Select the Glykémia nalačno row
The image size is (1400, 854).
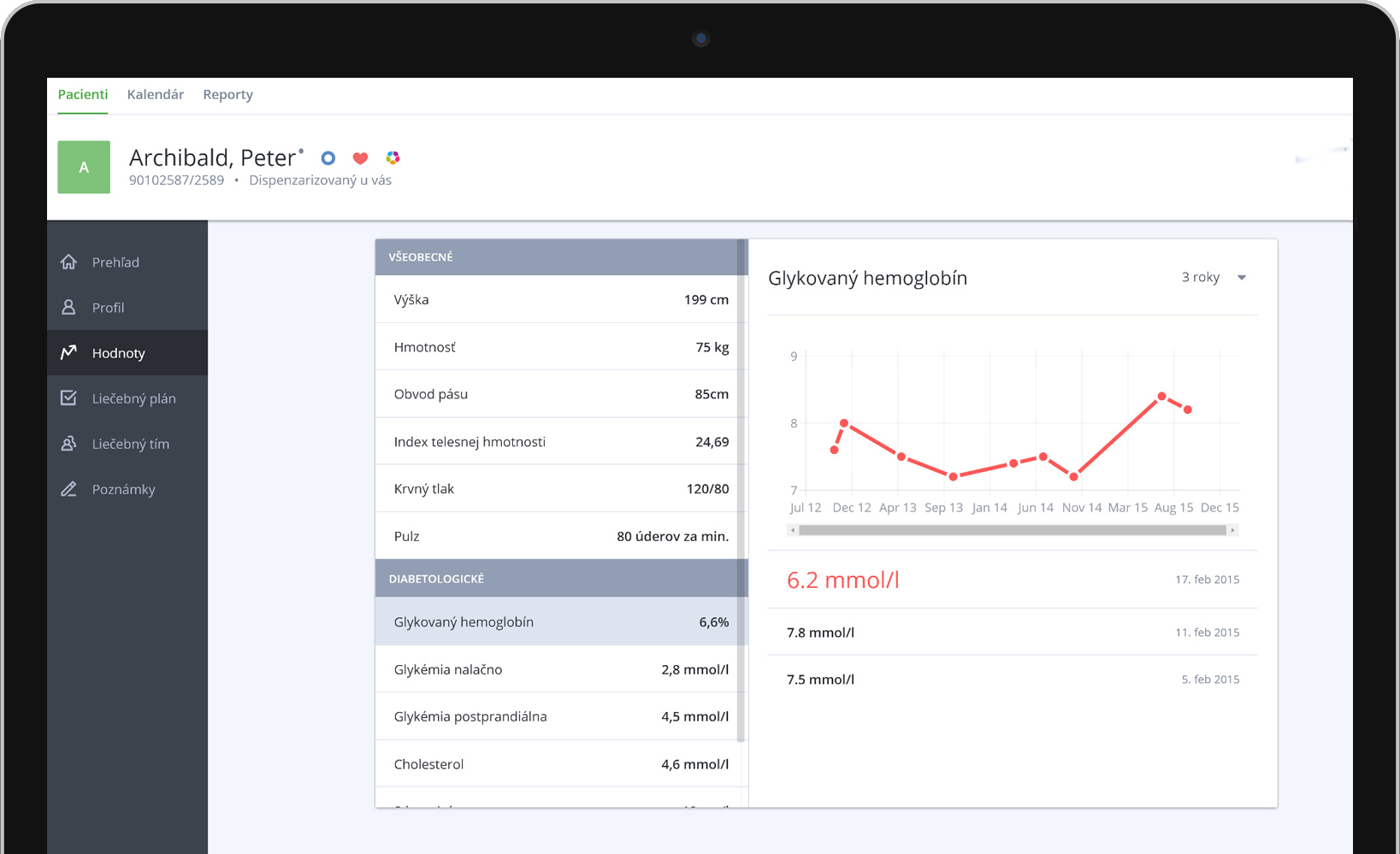(x=560, y=669)
